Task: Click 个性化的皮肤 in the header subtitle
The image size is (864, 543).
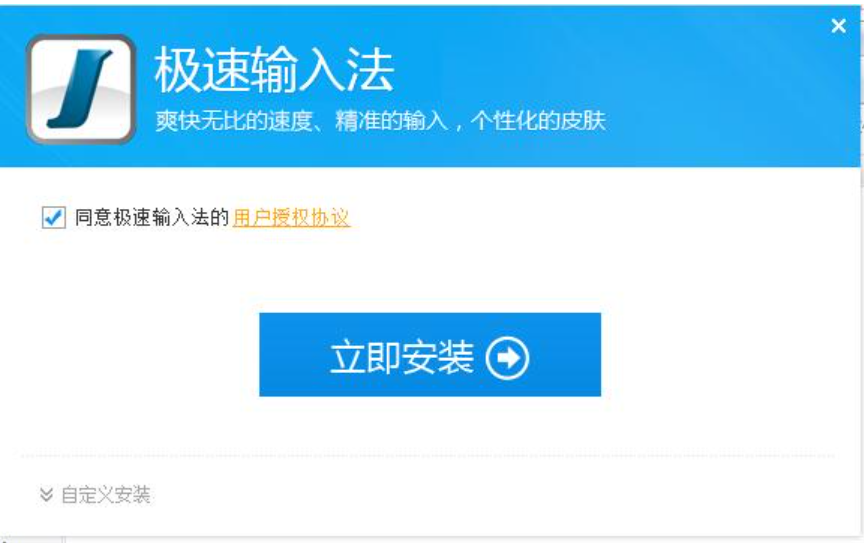Action: (x=538, y=121)
